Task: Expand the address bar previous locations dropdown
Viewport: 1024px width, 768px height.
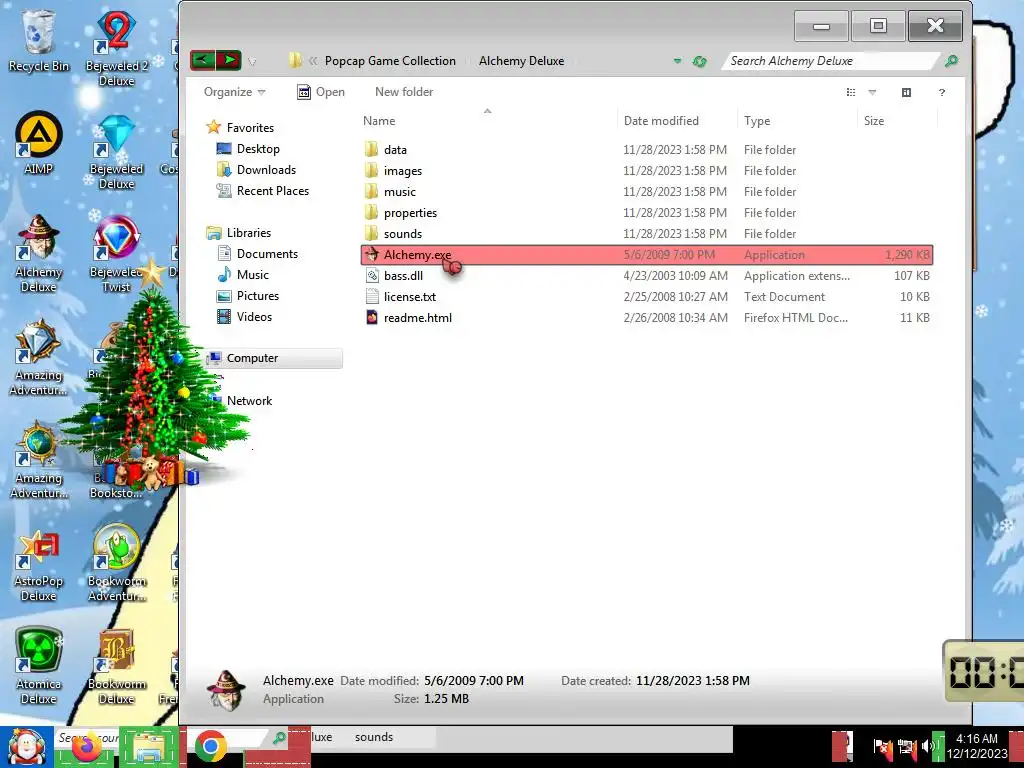Action: point(677,61)
